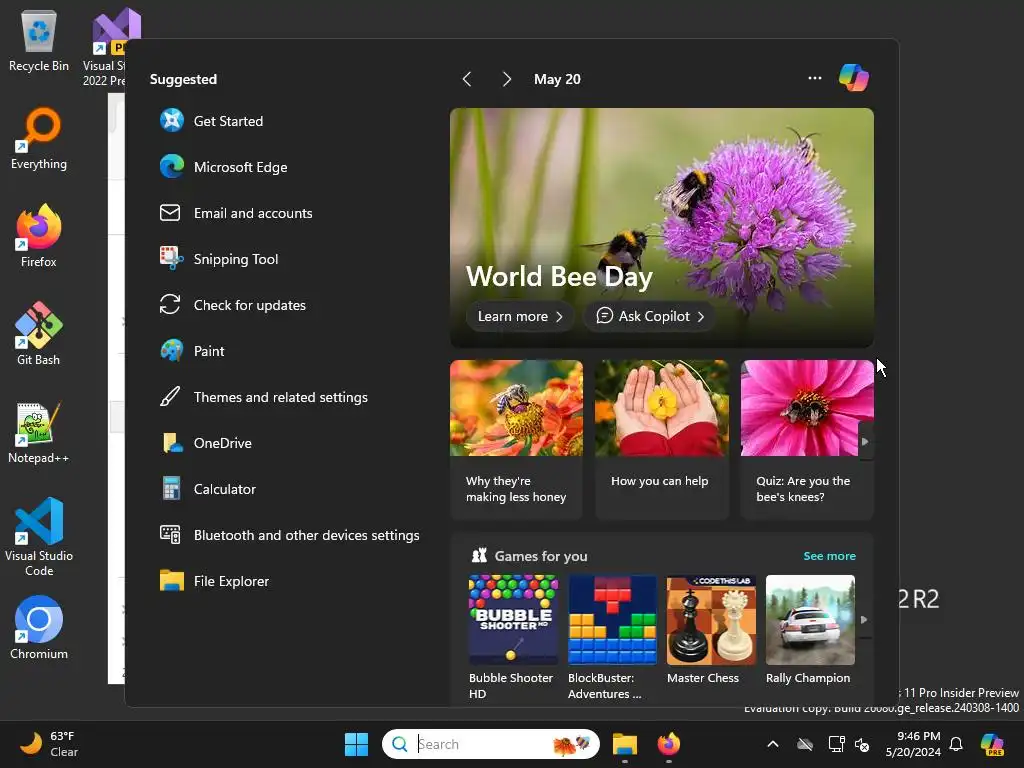Open the clock showing 9:46 PM
This screenshot has width=1024, height=768.
click(x=913, y=744)
